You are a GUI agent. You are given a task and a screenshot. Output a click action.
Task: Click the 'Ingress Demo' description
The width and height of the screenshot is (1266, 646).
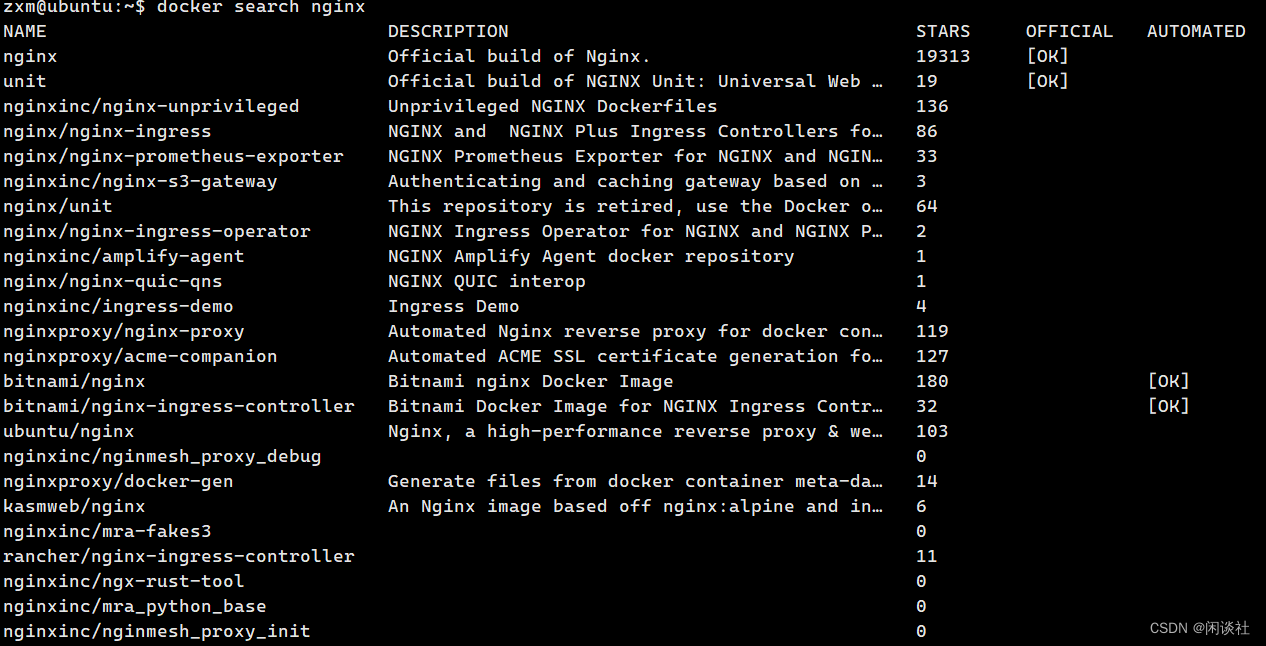tap(453, 306)
